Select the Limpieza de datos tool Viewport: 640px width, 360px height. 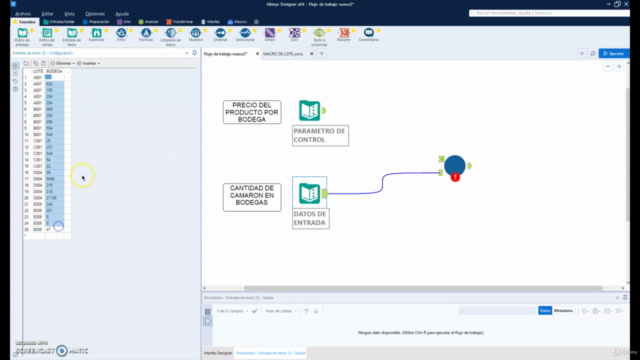click(x=171, y=33)
